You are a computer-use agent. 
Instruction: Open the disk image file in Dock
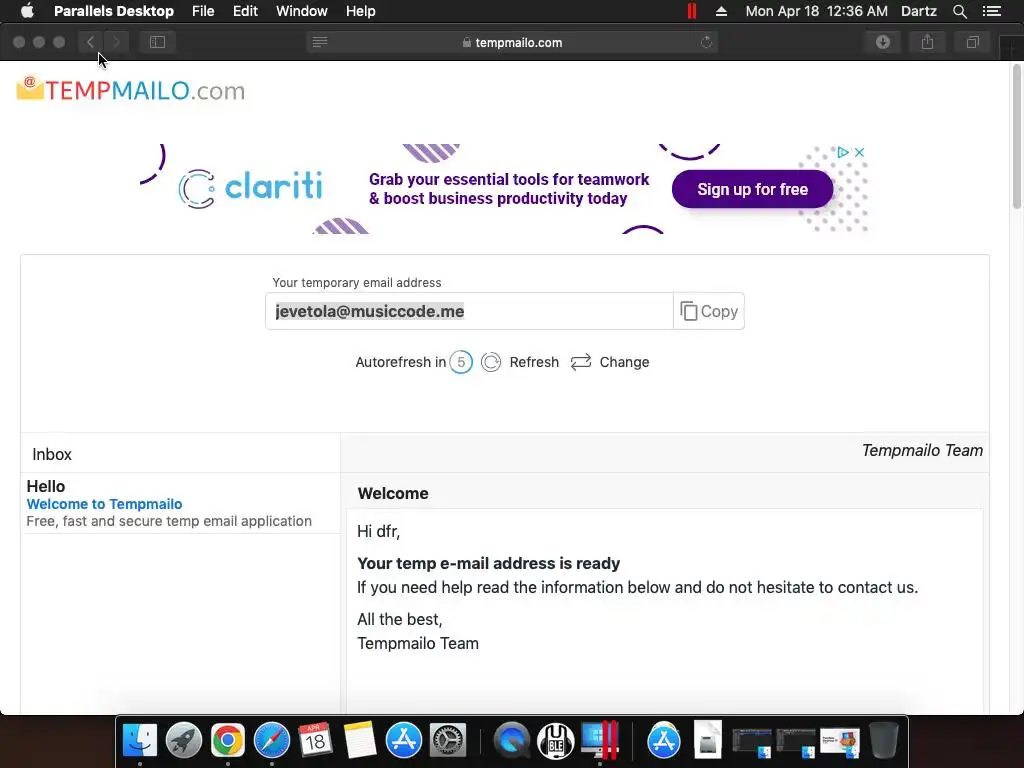point(708,739)
